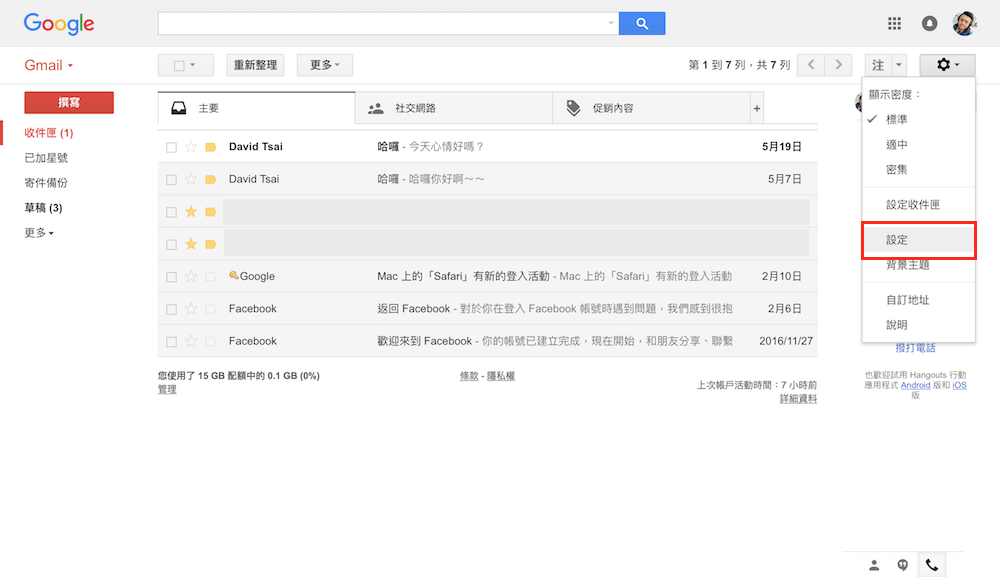Click the blue search magnifier button

click(641, 23)
